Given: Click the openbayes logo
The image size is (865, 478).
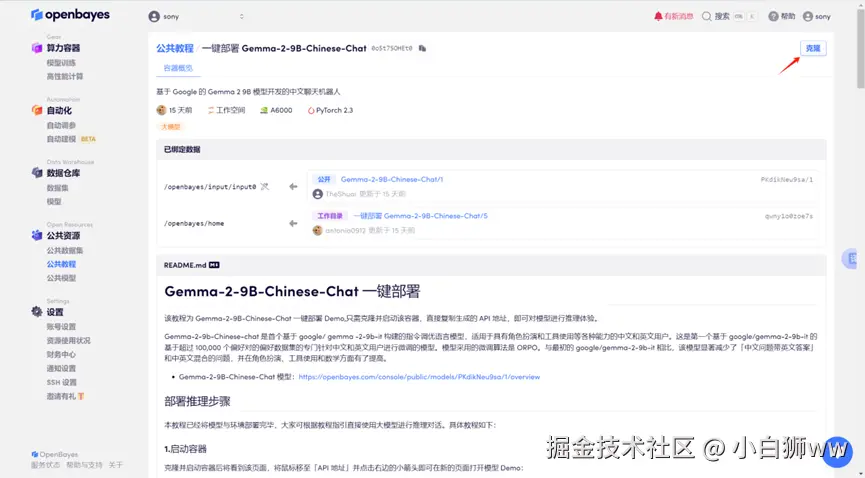Looking at the screenshot, I should (70, 15).
